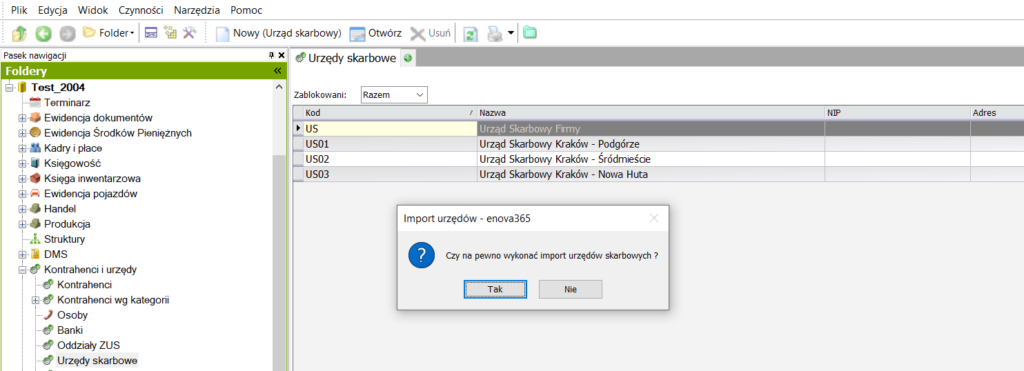Screen dimensions: 1024x371
Task: Click the go up one level folder icon
Action: point(20,33)
